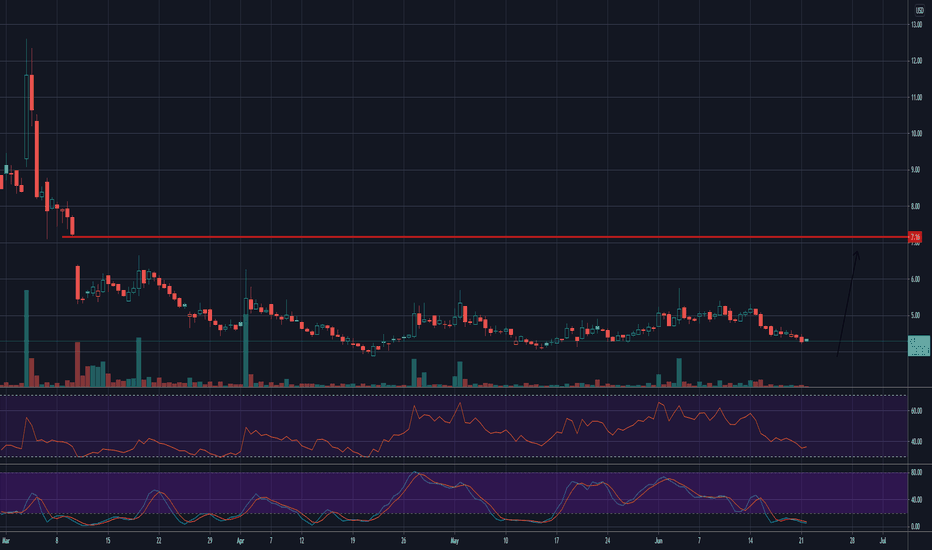Click the stochastic pane 80.00 scale label
Image resolution: width=932 pixels, height=550 pixels.
click(916, 473)
